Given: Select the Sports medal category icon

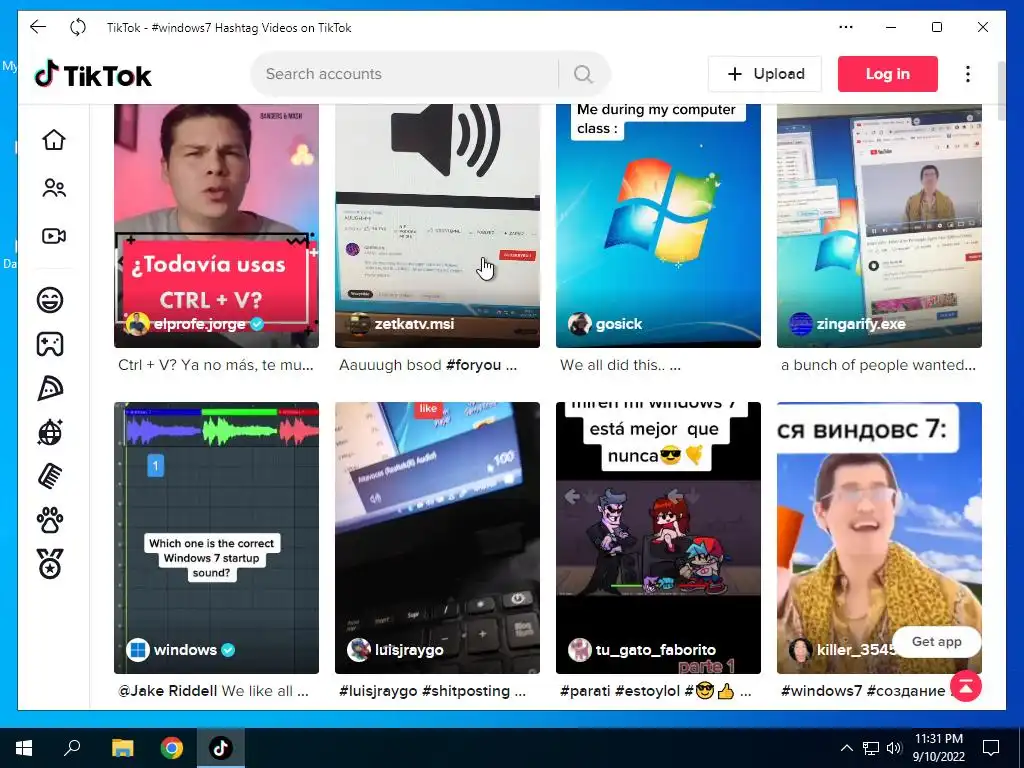Looking at the screenshot, I should [50, 564].
